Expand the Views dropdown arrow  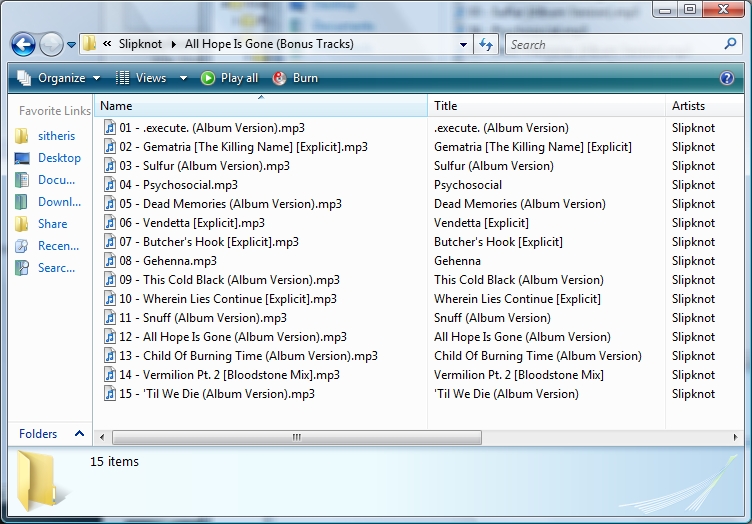[183, 78]
